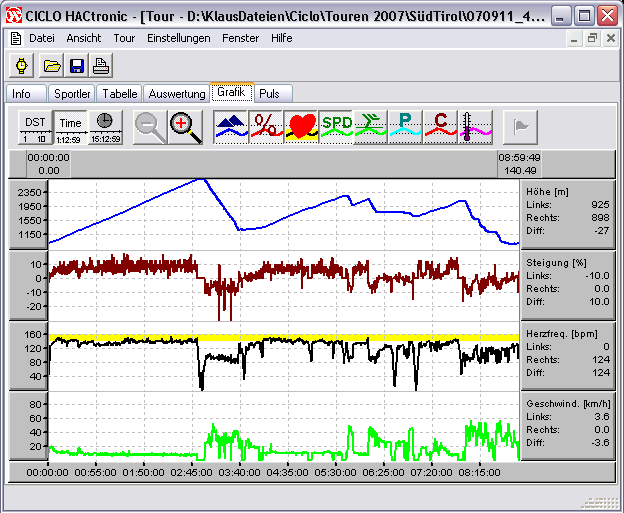Click the CICLO app icon in title bar
The width and height of the screenshot is (624, 513).
point(14,16)
